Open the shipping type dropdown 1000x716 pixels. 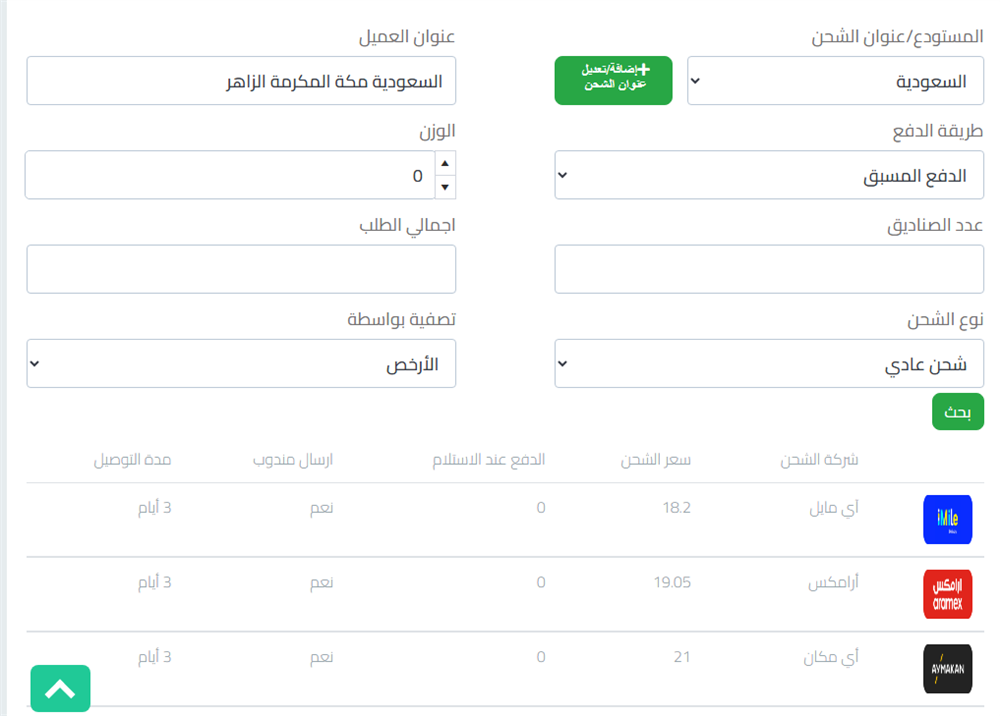pos(769,364)
